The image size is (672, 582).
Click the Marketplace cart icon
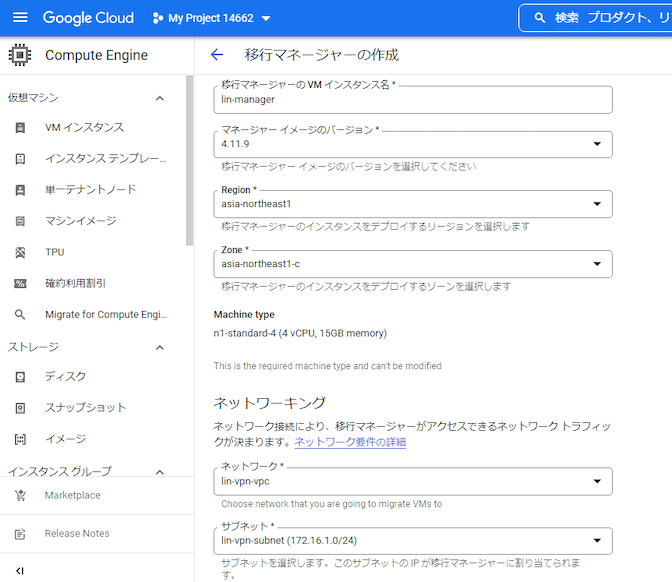(x=20, y=496)
